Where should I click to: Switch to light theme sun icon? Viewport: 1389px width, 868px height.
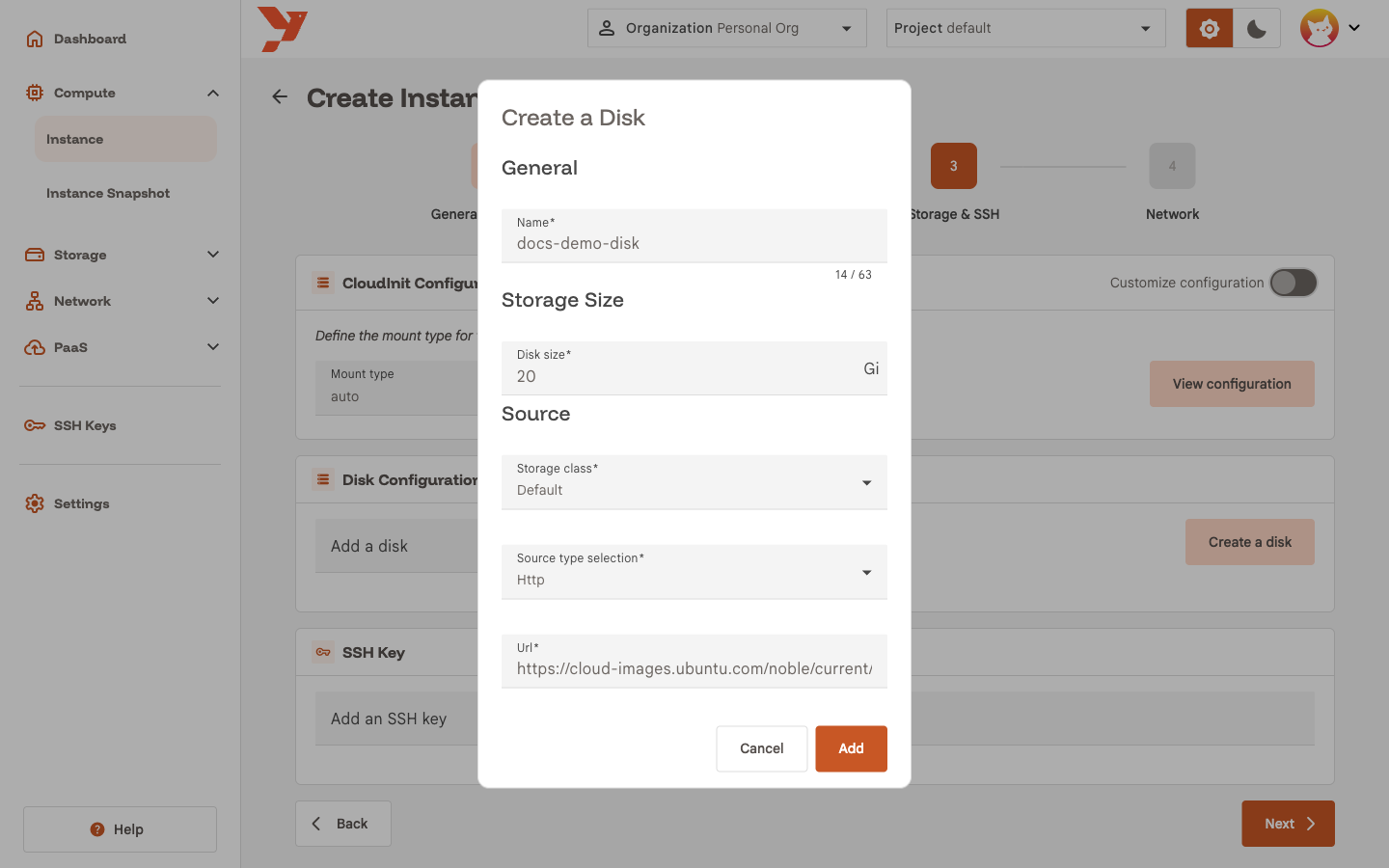(x=1210, y=28)
